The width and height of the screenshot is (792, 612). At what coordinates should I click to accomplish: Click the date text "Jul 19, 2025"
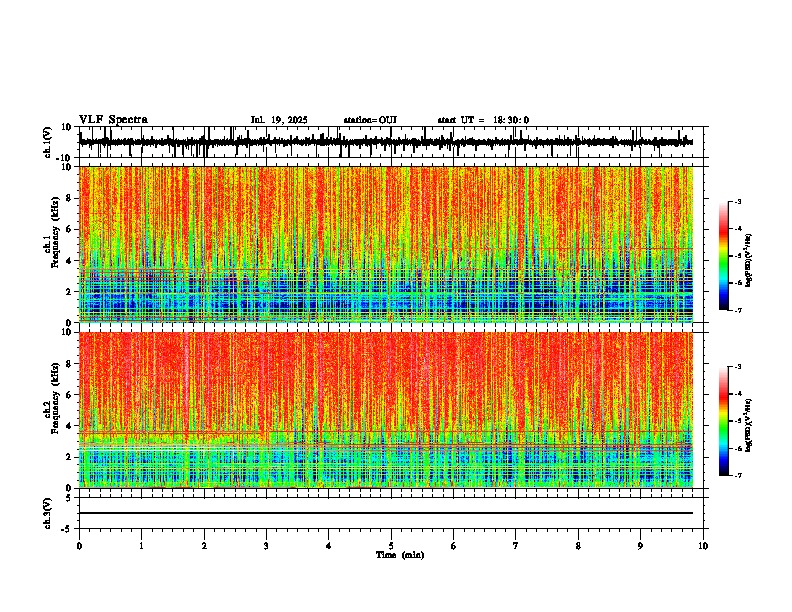click(x=279, y=120)
